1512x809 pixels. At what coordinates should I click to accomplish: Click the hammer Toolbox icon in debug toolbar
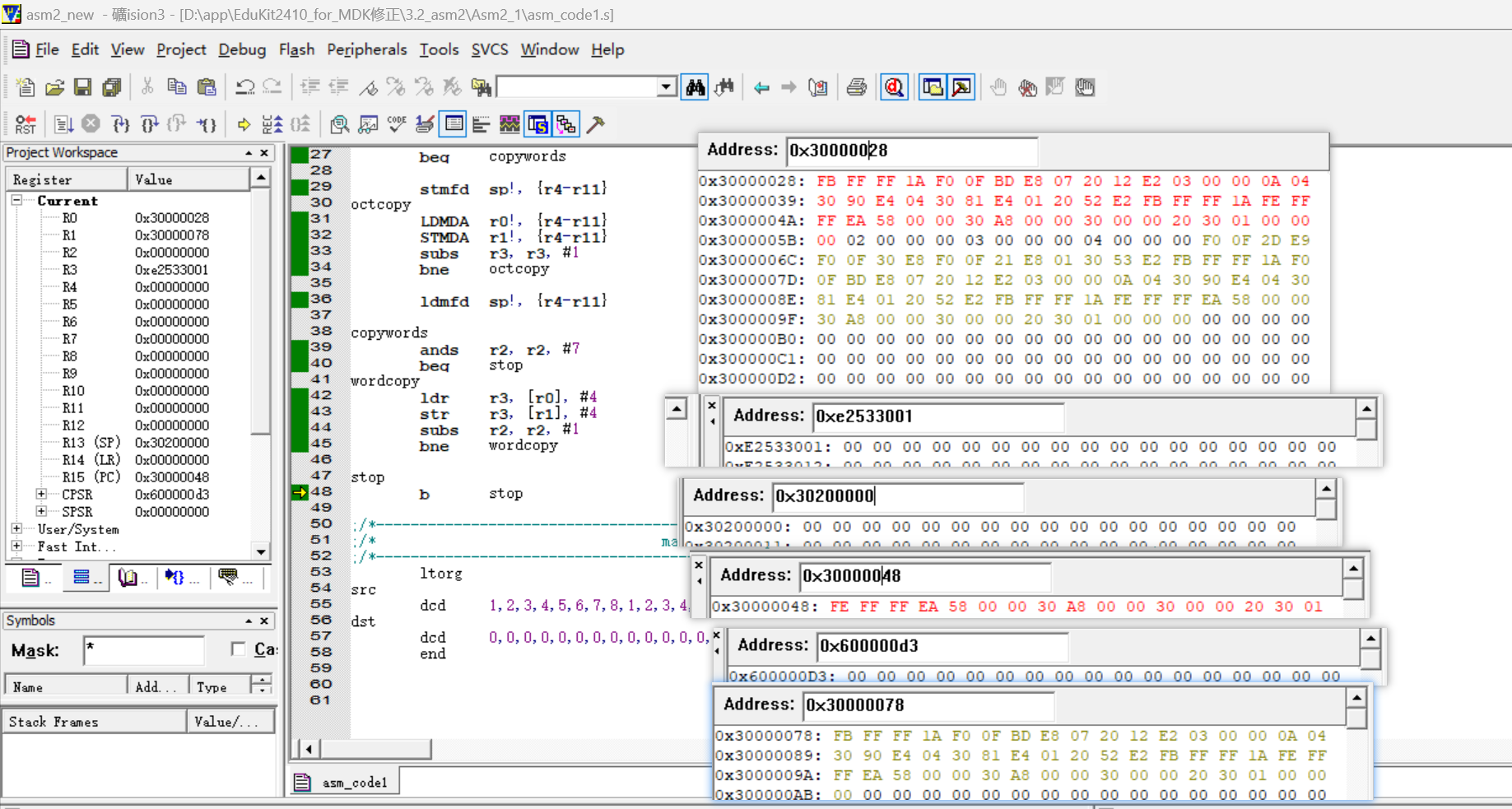pyautogui.click(x=596, y=124)
